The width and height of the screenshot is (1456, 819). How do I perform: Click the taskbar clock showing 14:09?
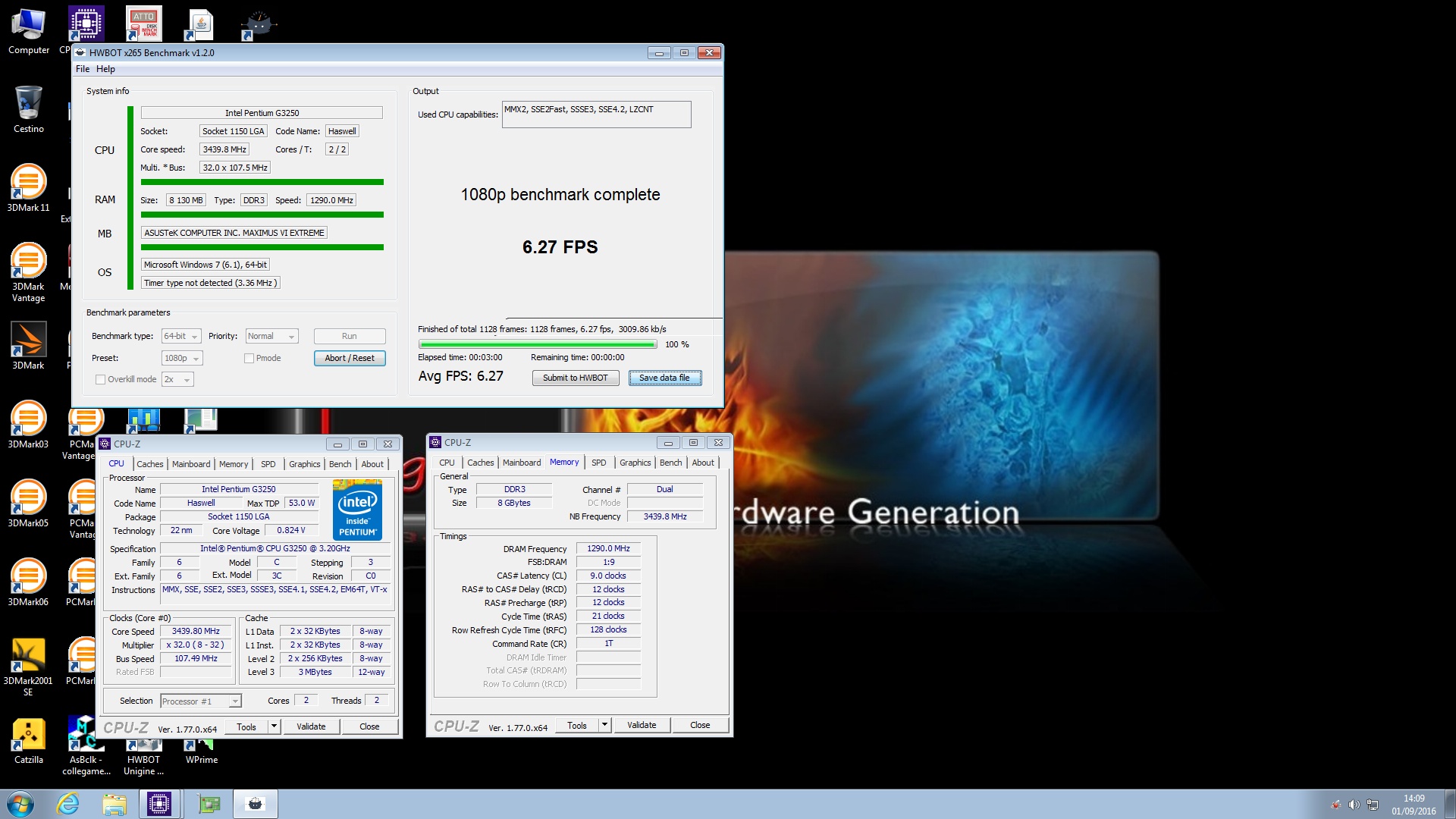[x=1414, y=805]
